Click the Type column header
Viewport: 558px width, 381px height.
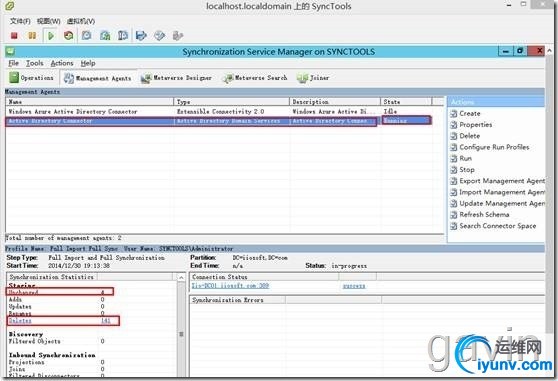click(232, 102)
